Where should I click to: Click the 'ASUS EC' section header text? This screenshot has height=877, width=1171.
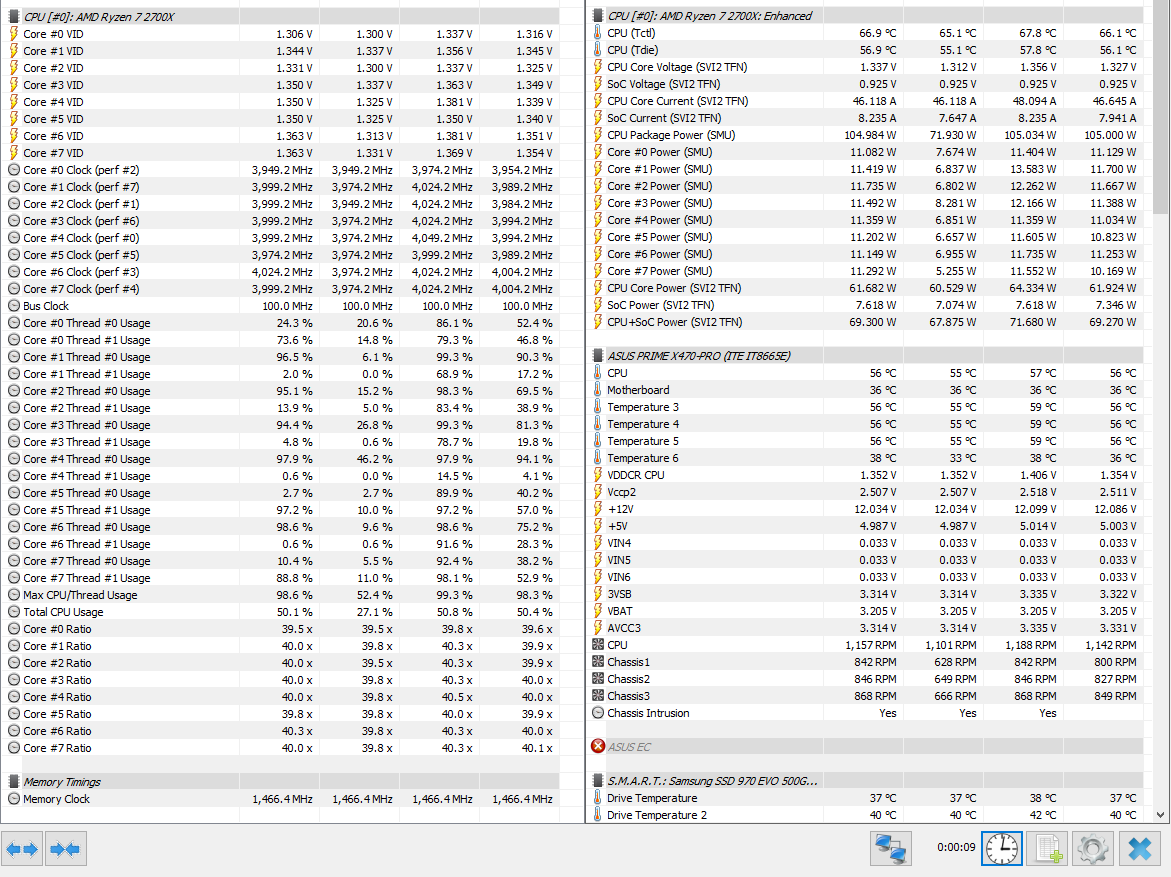[629, 746]
